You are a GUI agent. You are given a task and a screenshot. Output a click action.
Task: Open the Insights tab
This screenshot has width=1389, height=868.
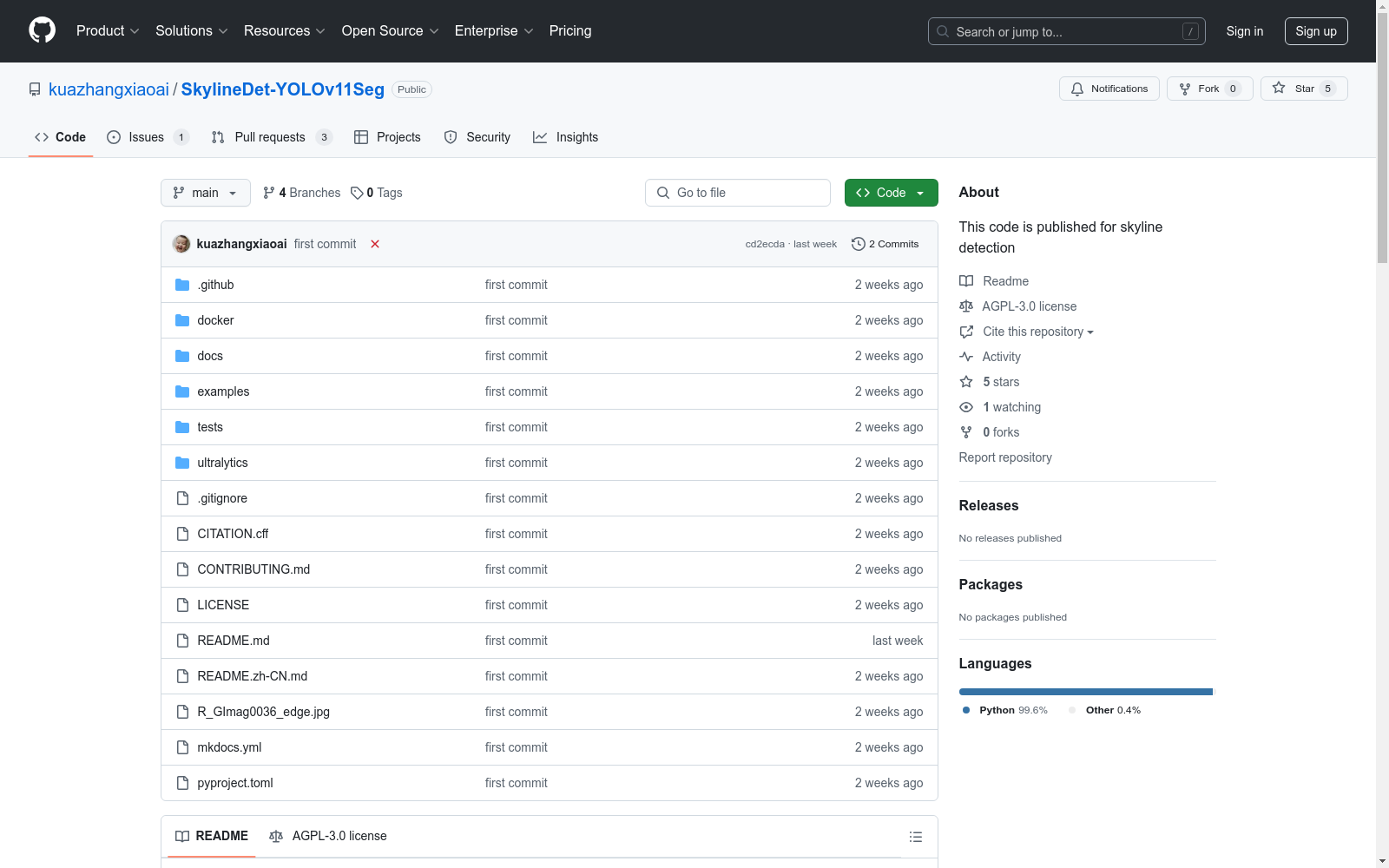[565, 137]
